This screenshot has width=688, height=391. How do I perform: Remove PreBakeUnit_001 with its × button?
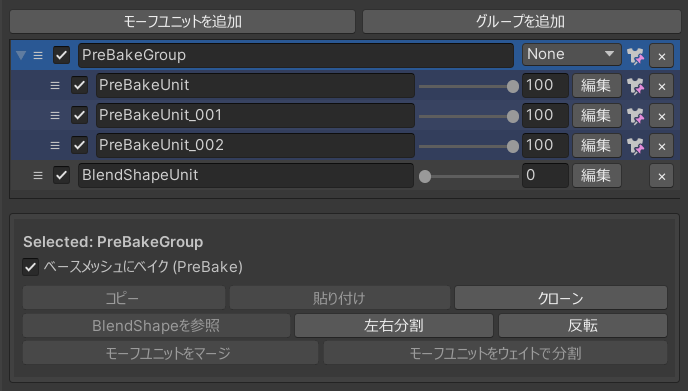(x=662, y=116)
